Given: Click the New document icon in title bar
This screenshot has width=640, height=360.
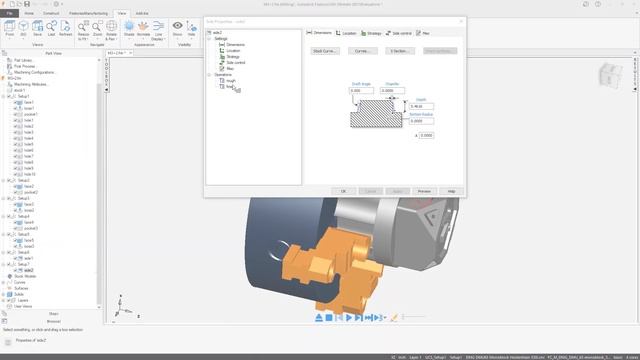Looking at the screenshot, I should (x=12, y=4).
